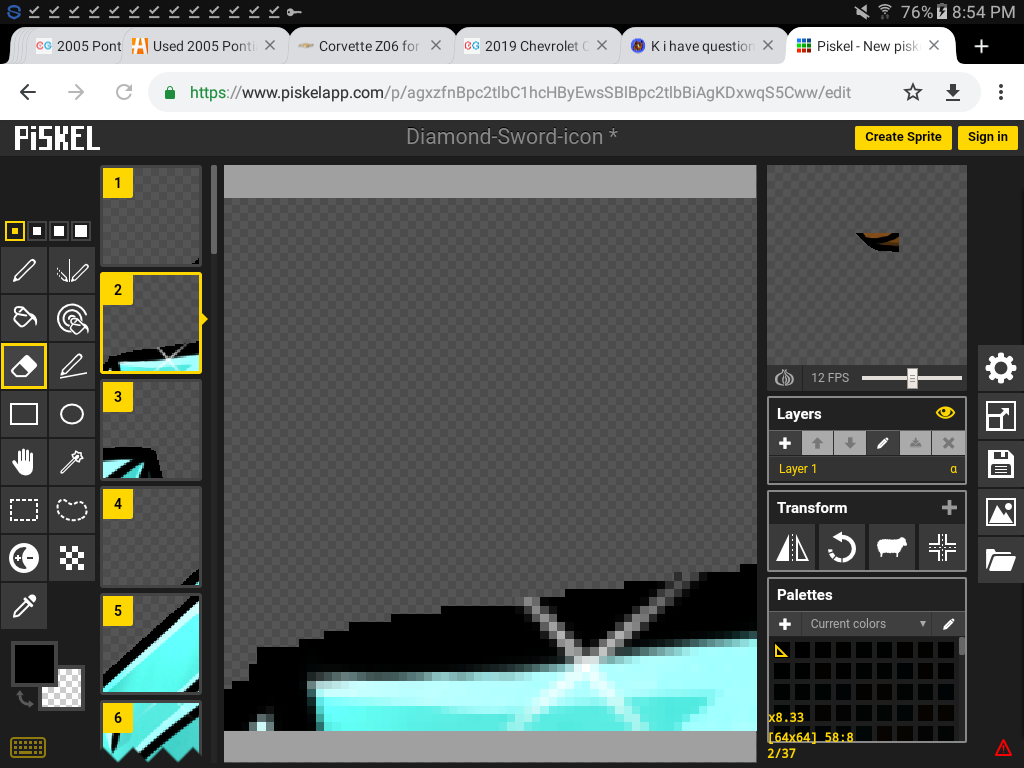Open the Save floppy disk panel

pos(1000,464)
